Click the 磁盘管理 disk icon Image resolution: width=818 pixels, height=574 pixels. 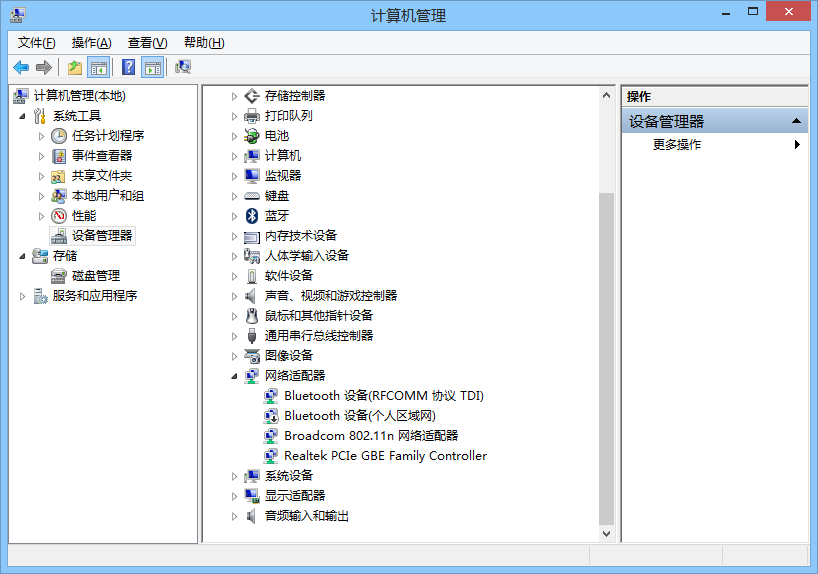click(59, 276)
